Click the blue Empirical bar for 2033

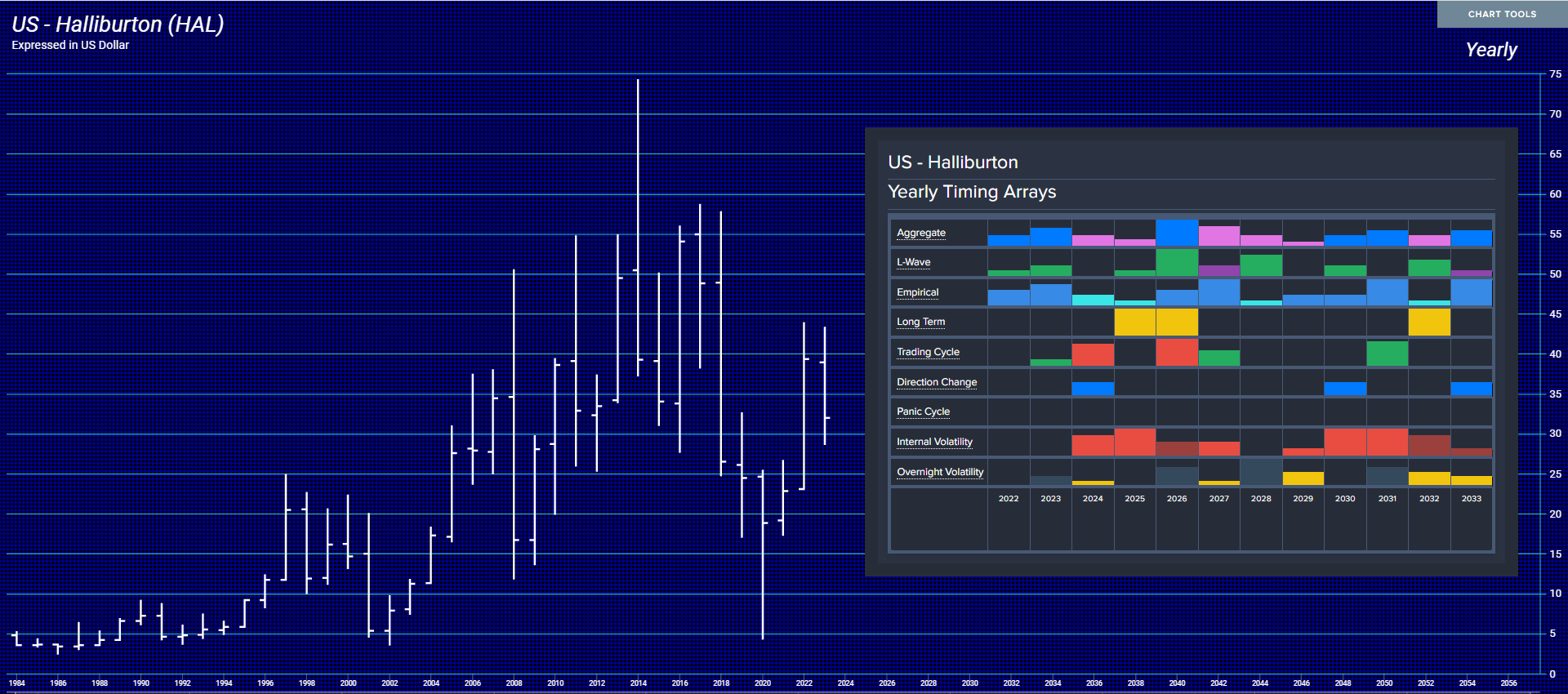1472,292
